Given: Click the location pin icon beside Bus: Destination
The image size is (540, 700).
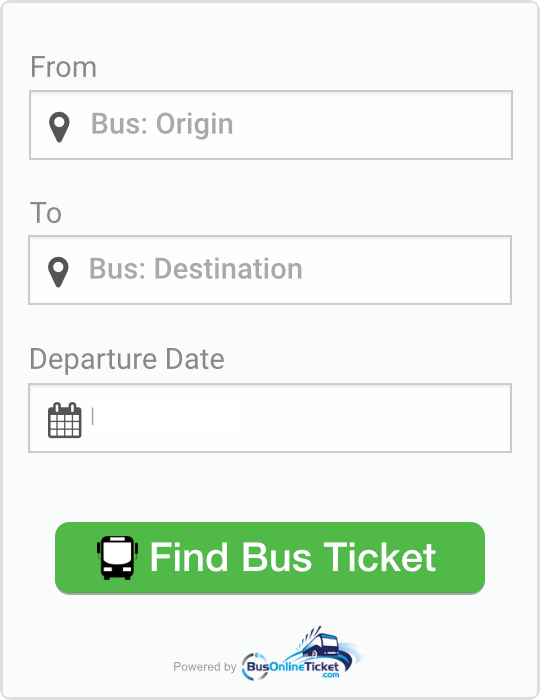Looking at the screenshot, I should (x=58, y=272).
